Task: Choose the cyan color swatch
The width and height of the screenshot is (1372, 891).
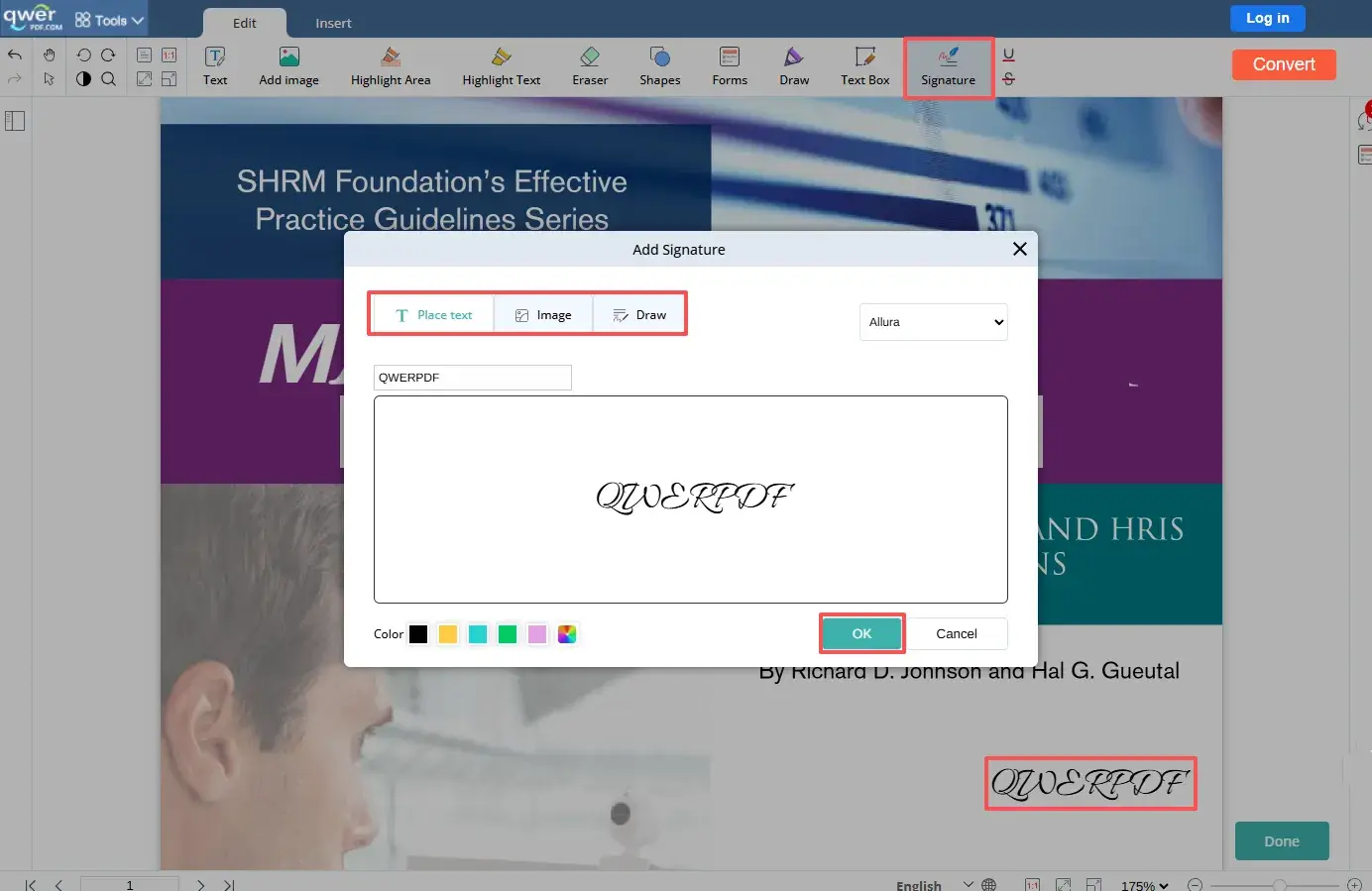Action: [x=478, y=634]
